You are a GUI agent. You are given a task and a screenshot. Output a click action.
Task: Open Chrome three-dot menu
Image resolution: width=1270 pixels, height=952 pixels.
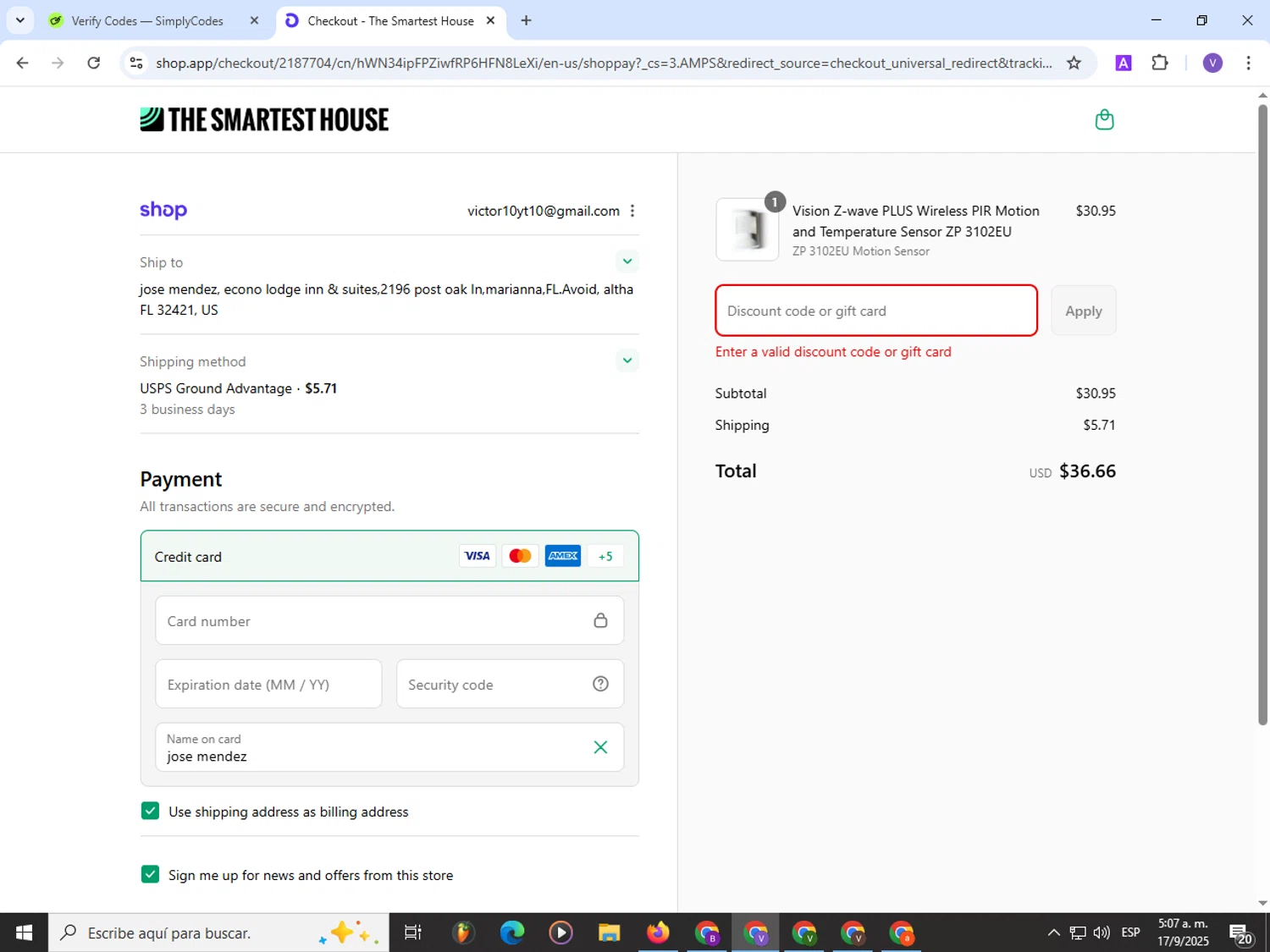point(1248,63)
